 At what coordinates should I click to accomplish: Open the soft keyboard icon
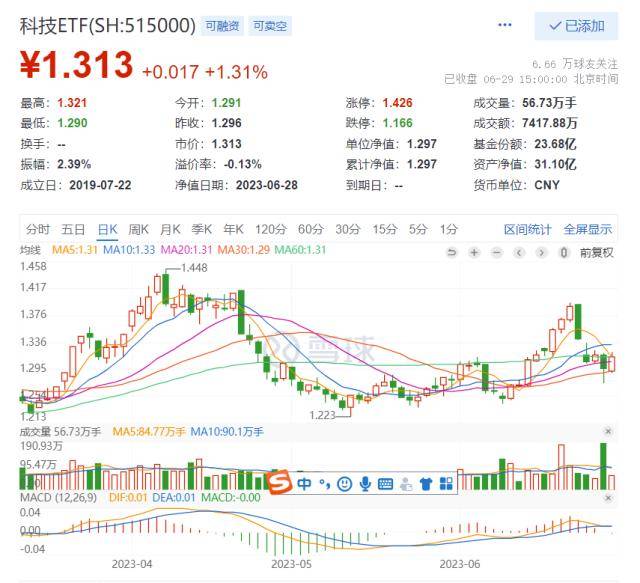(x=385, y=484)
